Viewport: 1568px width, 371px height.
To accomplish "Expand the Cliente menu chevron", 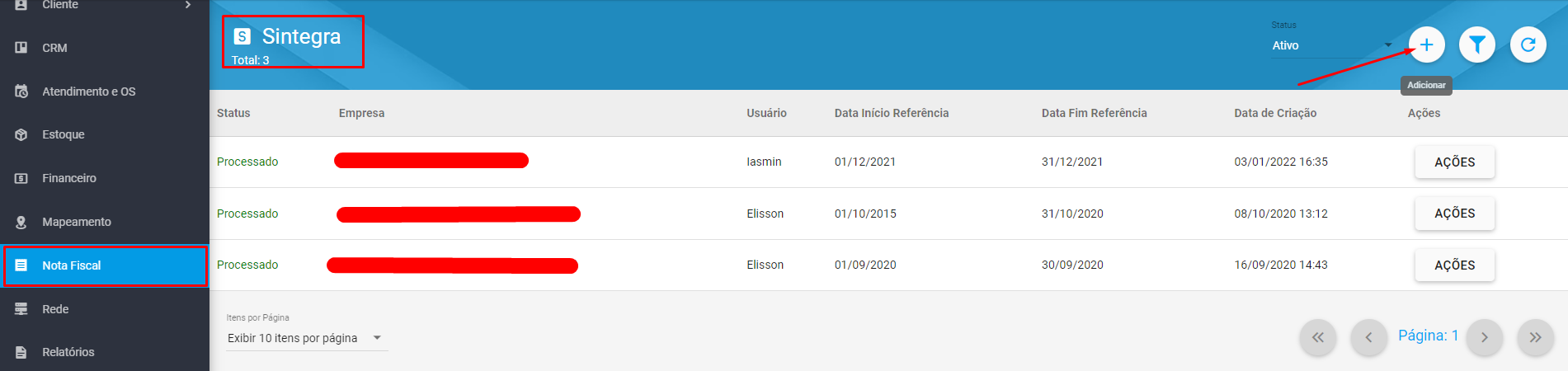I will click(x=188, y=4).
